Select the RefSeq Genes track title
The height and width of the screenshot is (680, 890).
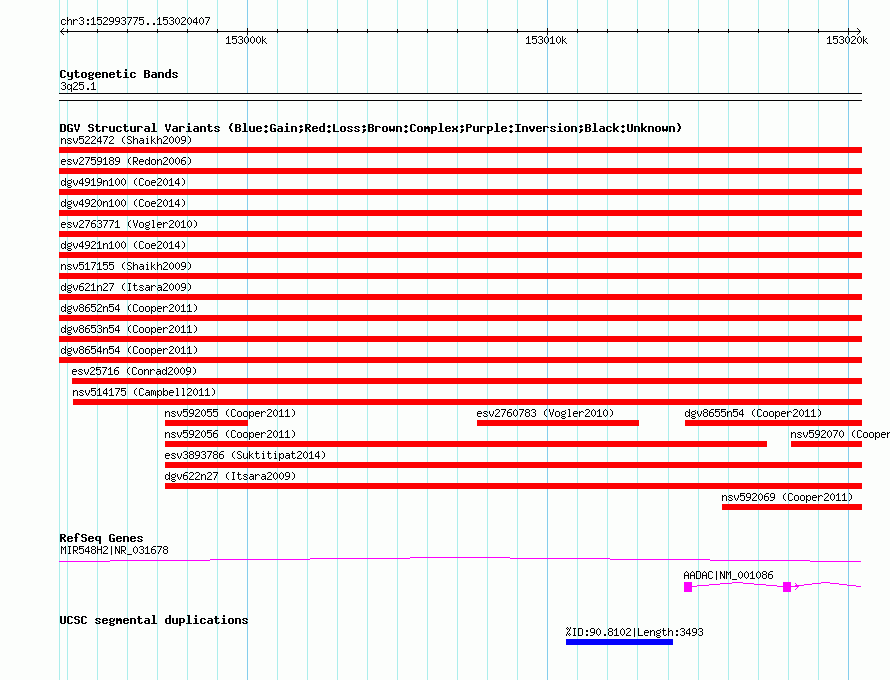pos(101,538)
